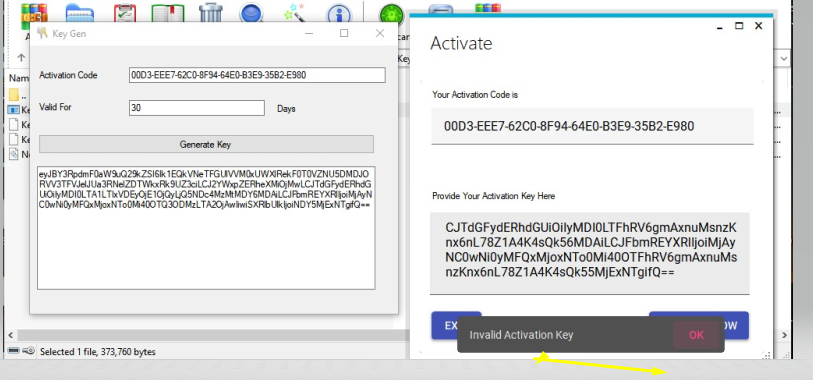Click the View open-book icon
This screenshot has width=813, height=380.
pos(168,14)
